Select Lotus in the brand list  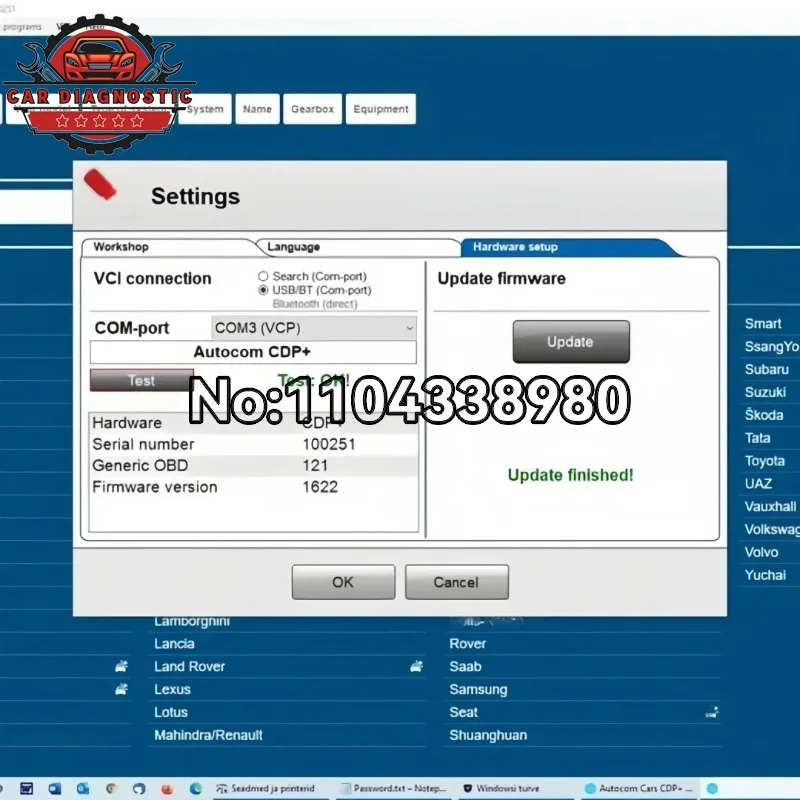tap(170, 712)
